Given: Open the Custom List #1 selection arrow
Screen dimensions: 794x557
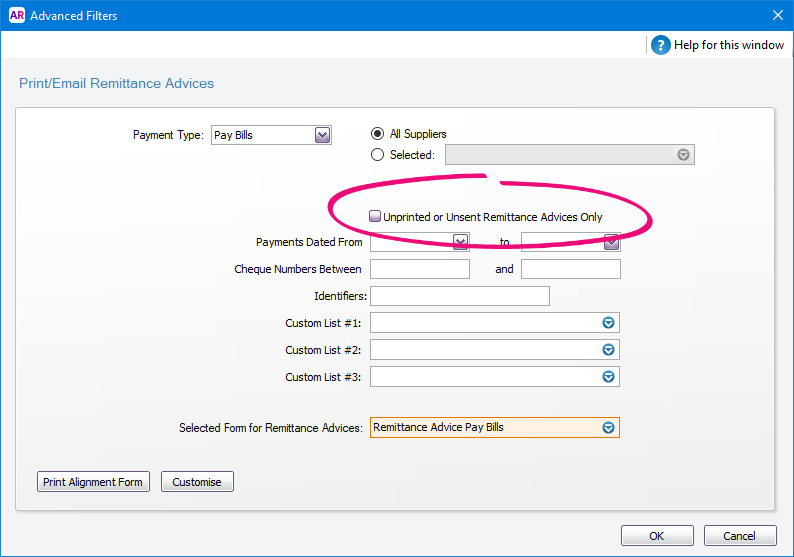Looking at the screenshot, I should click(608, 323).
